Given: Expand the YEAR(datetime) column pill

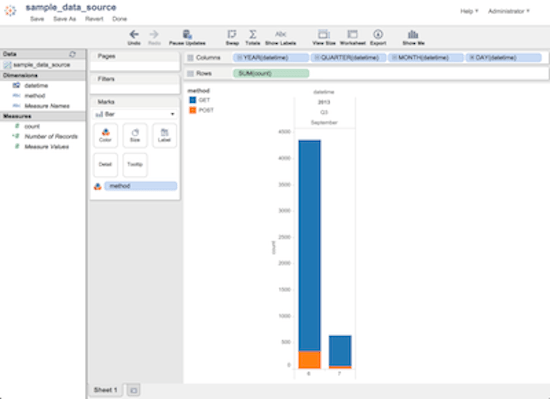Looking at the screenshot, I should 271,58.
